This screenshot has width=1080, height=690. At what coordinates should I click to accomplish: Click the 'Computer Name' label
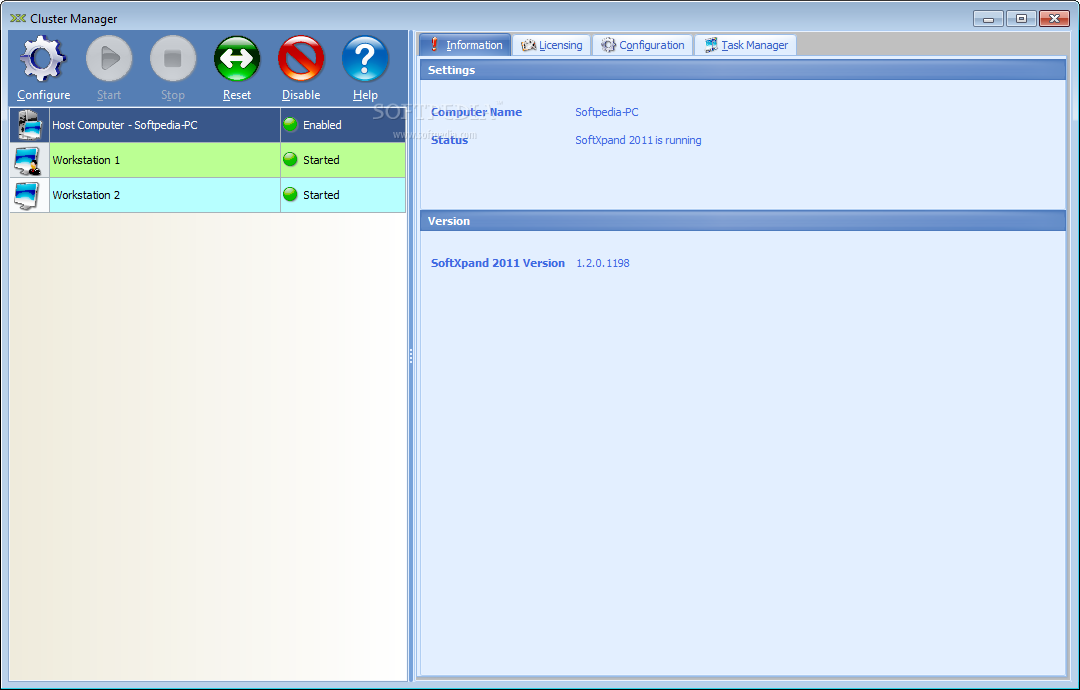(x=477, y=112)
